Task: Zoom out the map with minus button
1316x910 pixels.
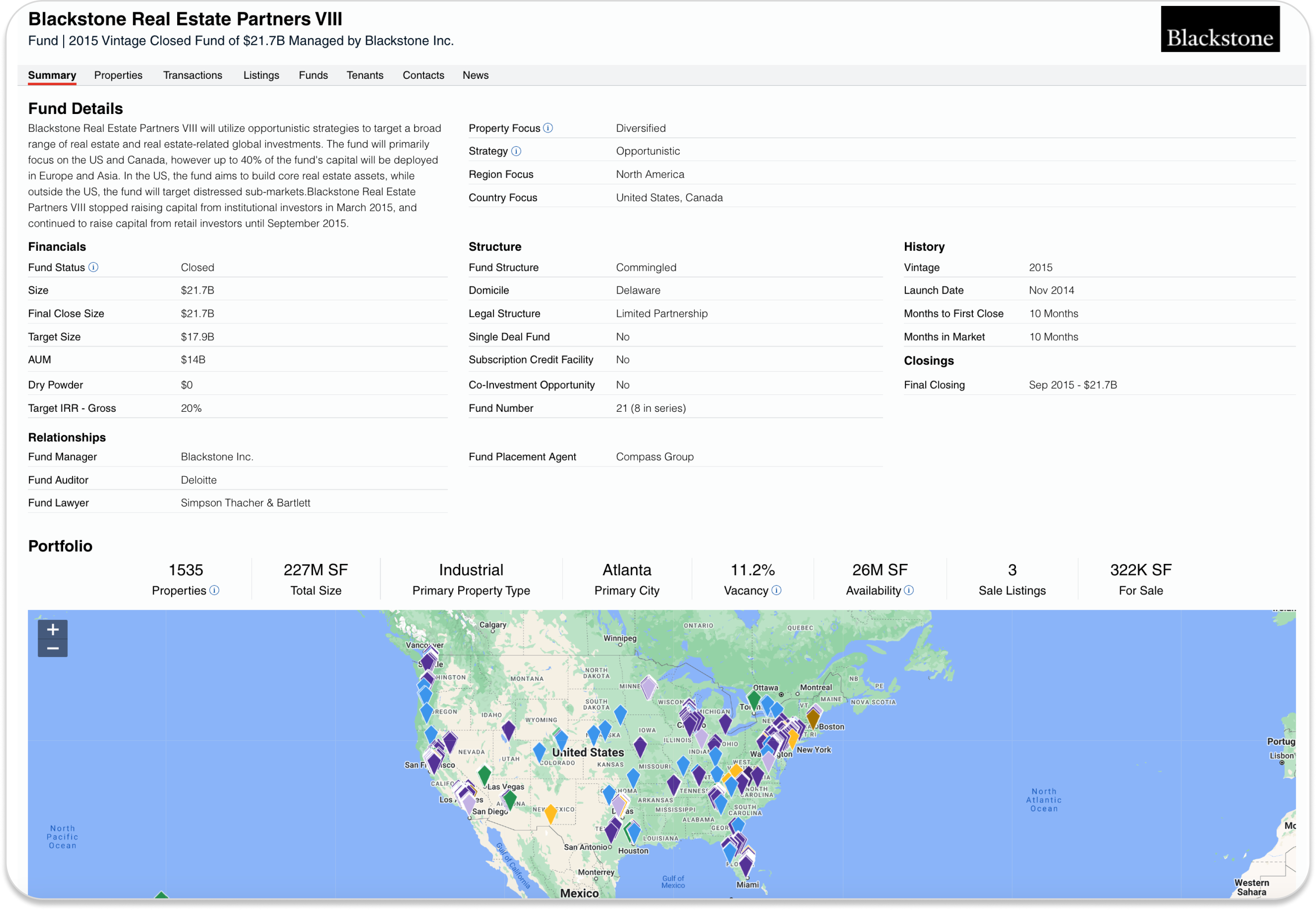Action: pos(53,648)
